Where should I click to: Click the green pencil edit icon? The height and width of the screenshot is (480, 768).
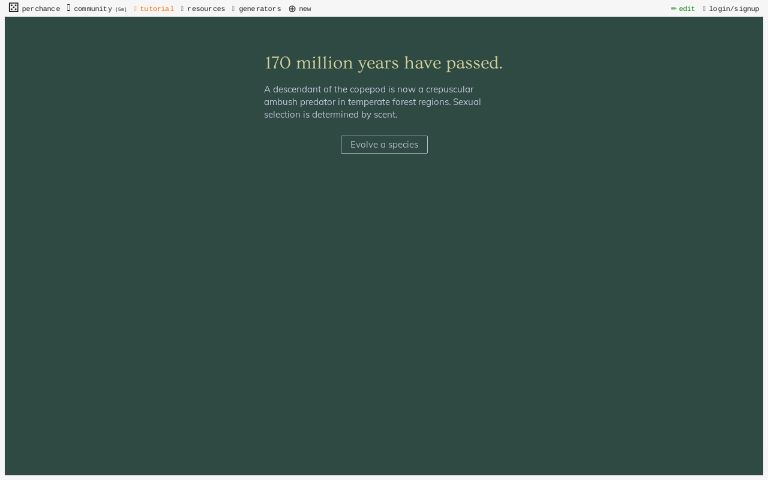point(673,9)
